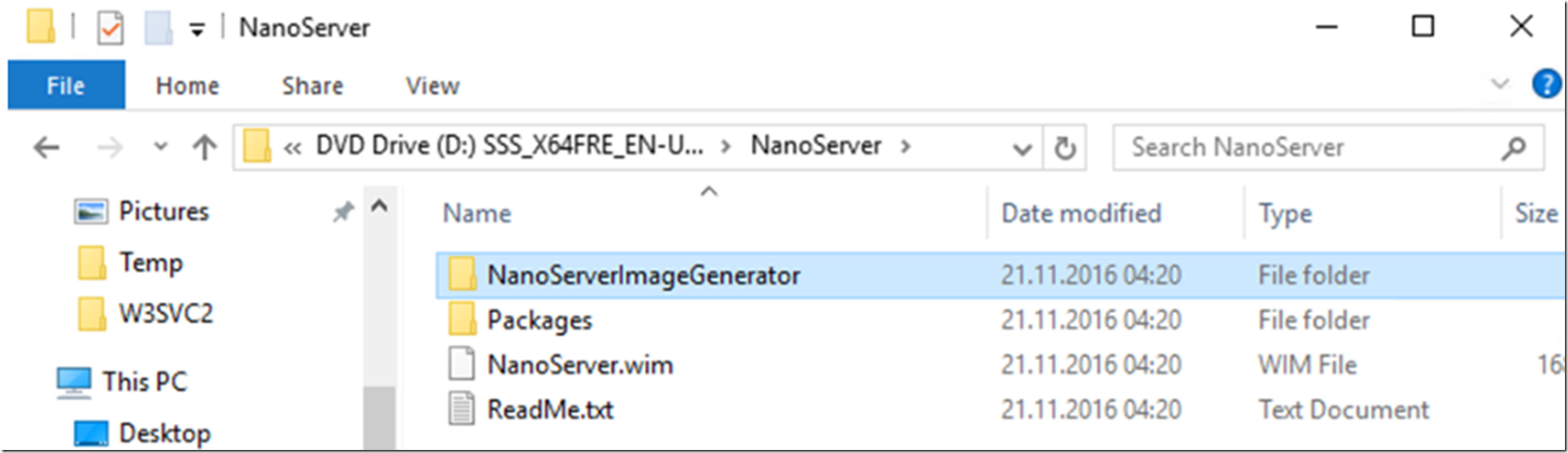Open the address bar history dropdown

point(1022,149)
